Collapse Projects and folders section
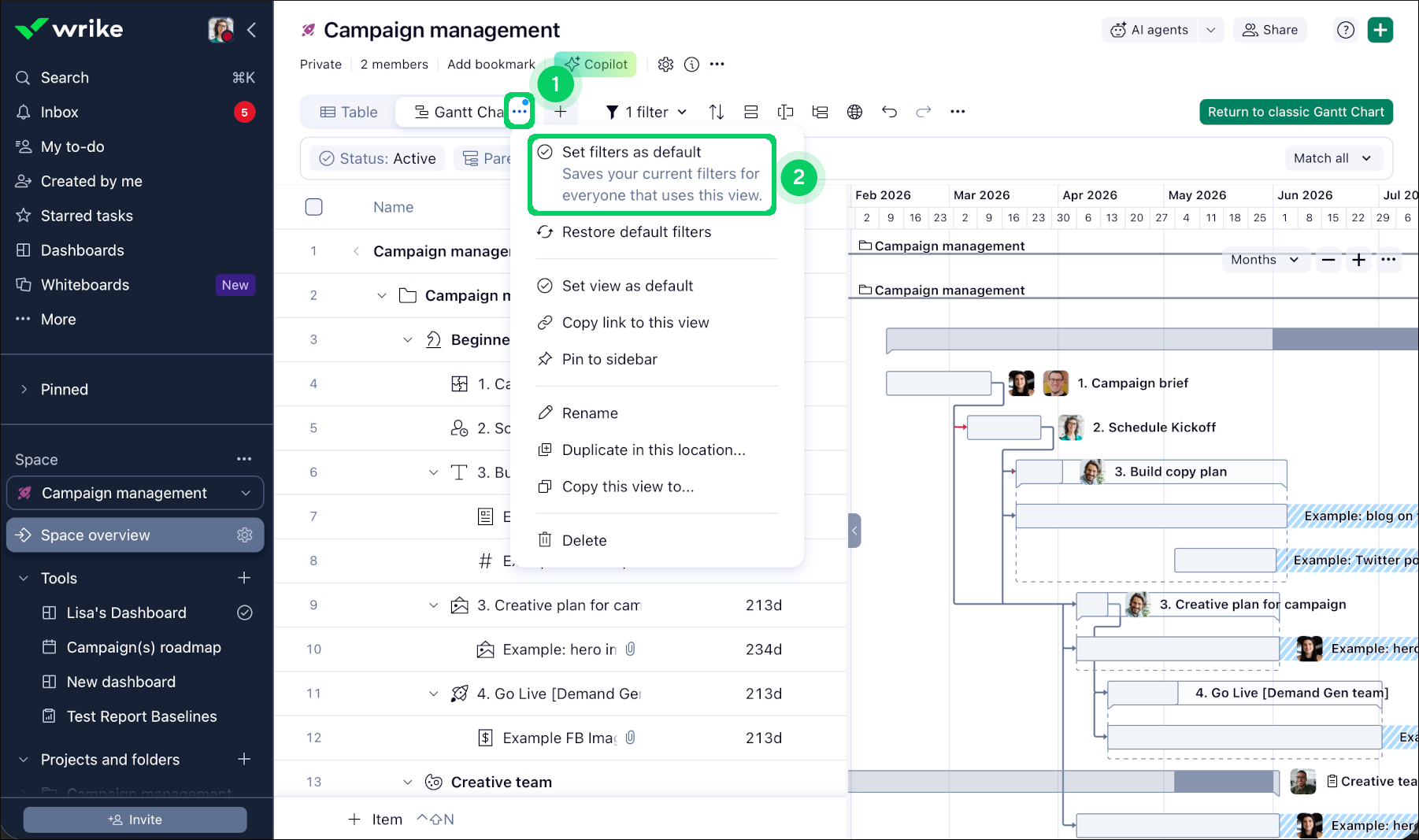 click(x=24, y=759)
